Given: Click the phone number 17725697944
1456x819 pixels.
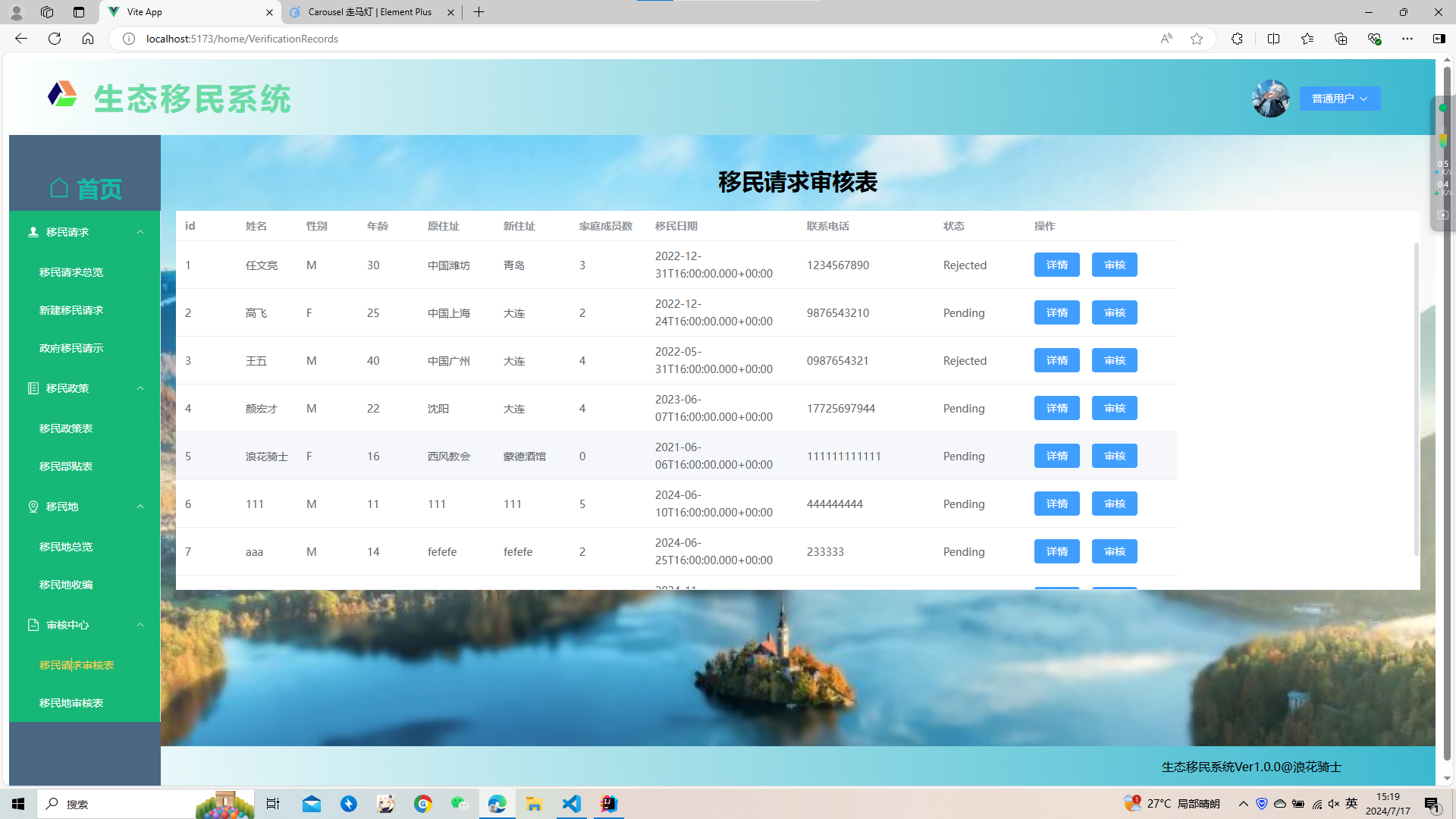Looking at the screenshot, I should (x=841, y=408).
